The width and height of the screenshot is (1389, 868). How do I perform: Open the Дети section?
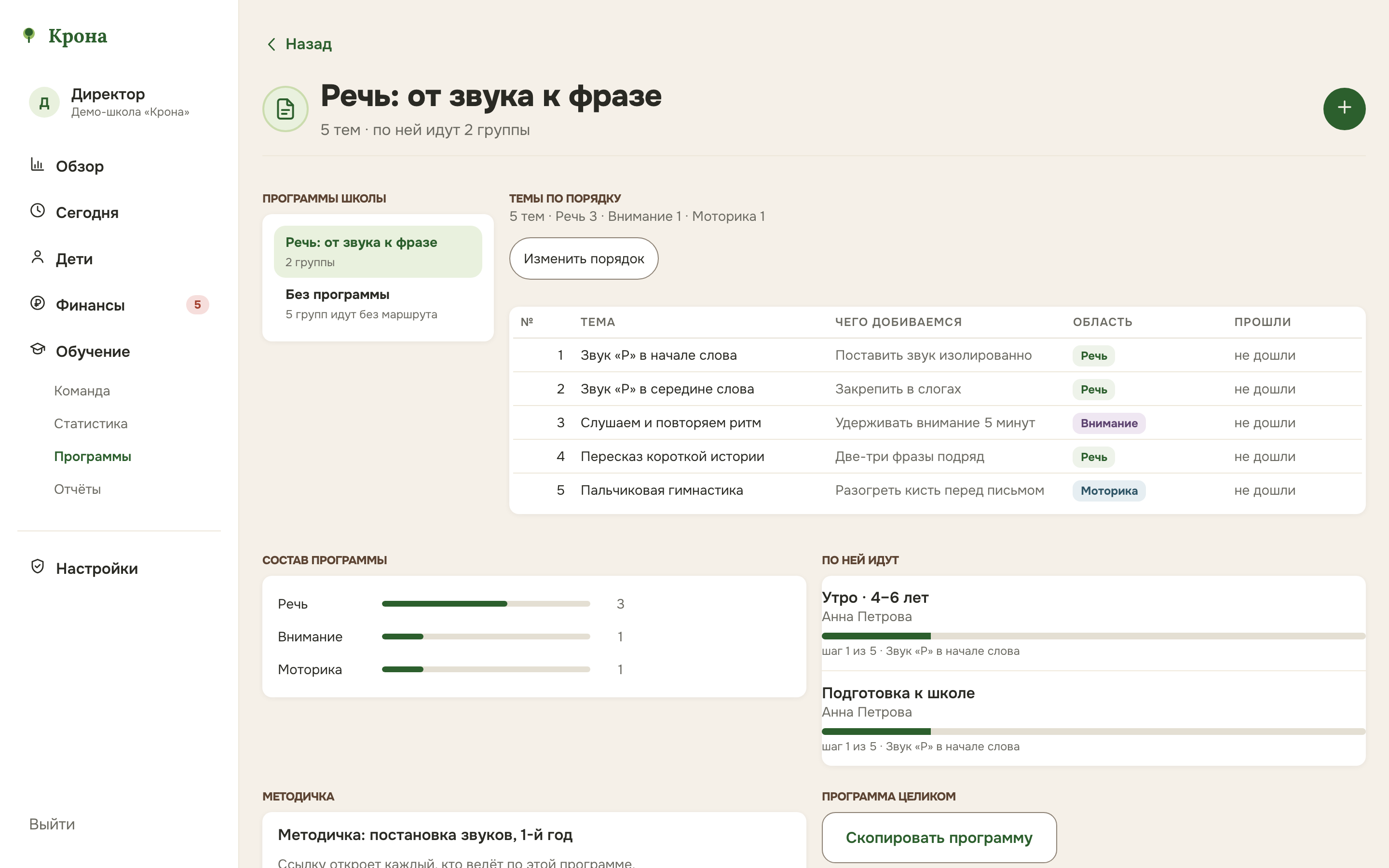pos(119,259)
